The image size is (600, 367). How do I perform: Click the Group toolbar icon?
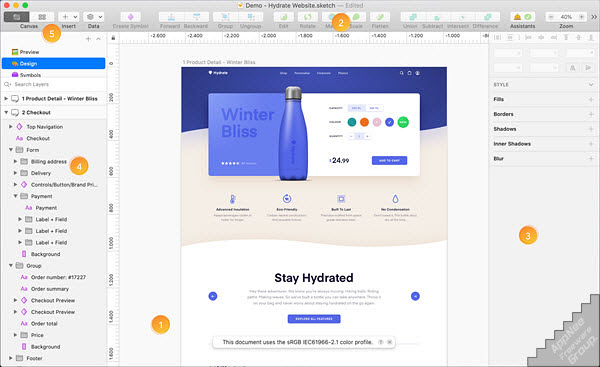225,17
